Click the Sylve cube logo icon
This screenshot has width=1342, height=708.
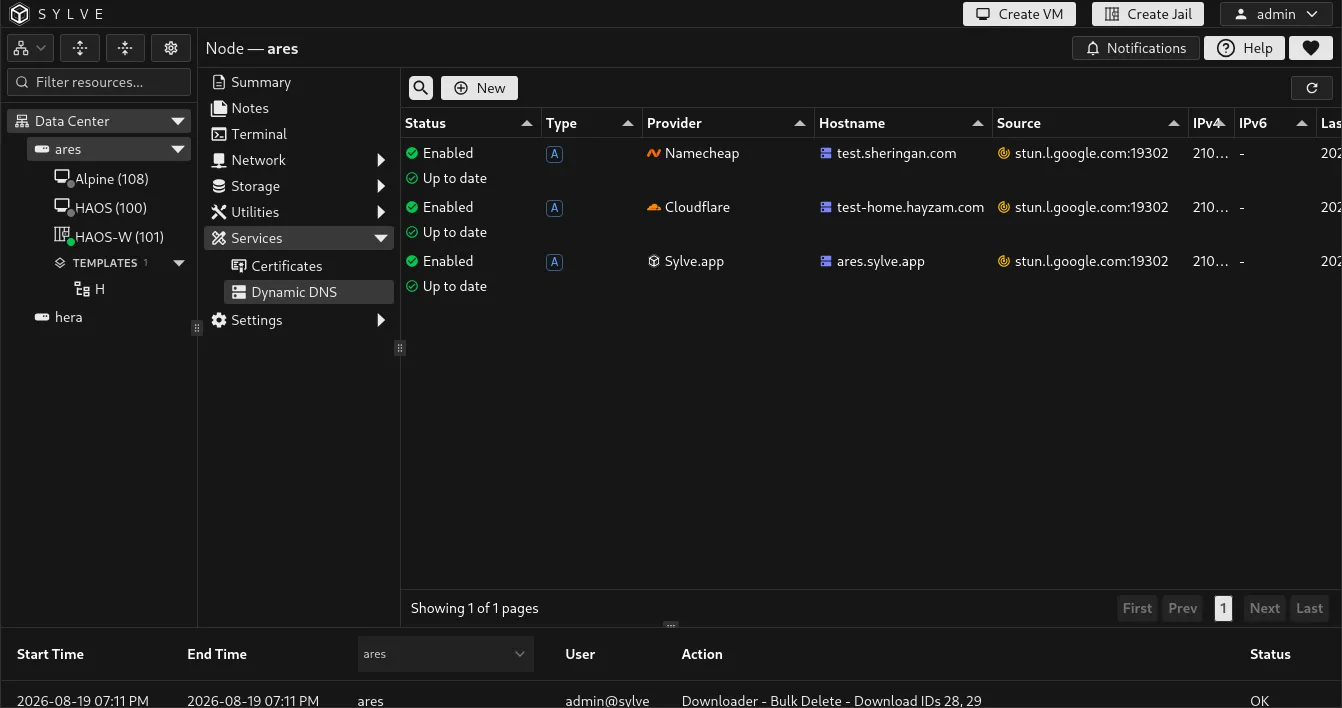click(x=20, y=14)
